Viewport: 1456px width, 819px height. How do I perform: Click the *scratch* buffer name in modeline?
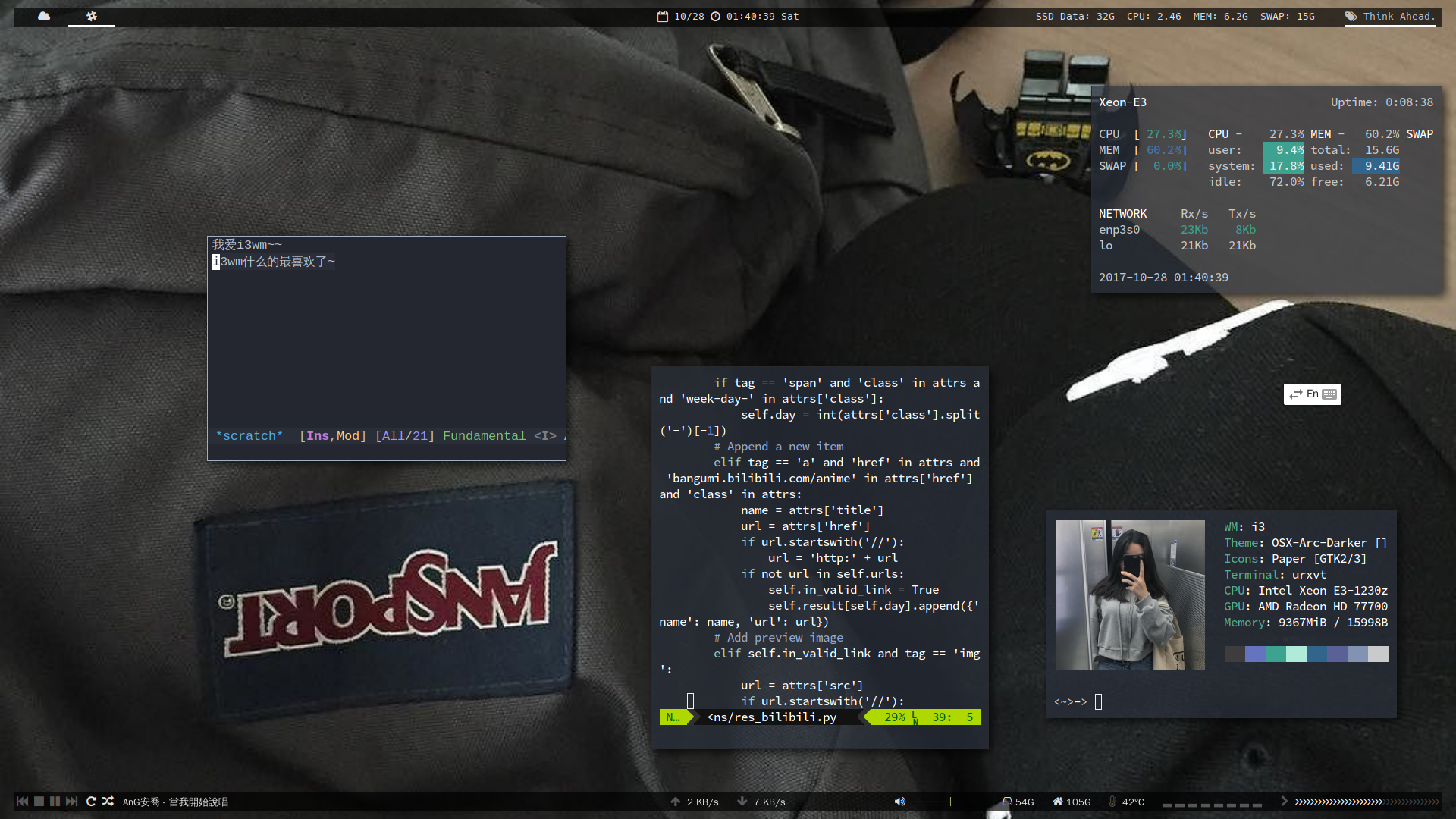pos(249,436)
